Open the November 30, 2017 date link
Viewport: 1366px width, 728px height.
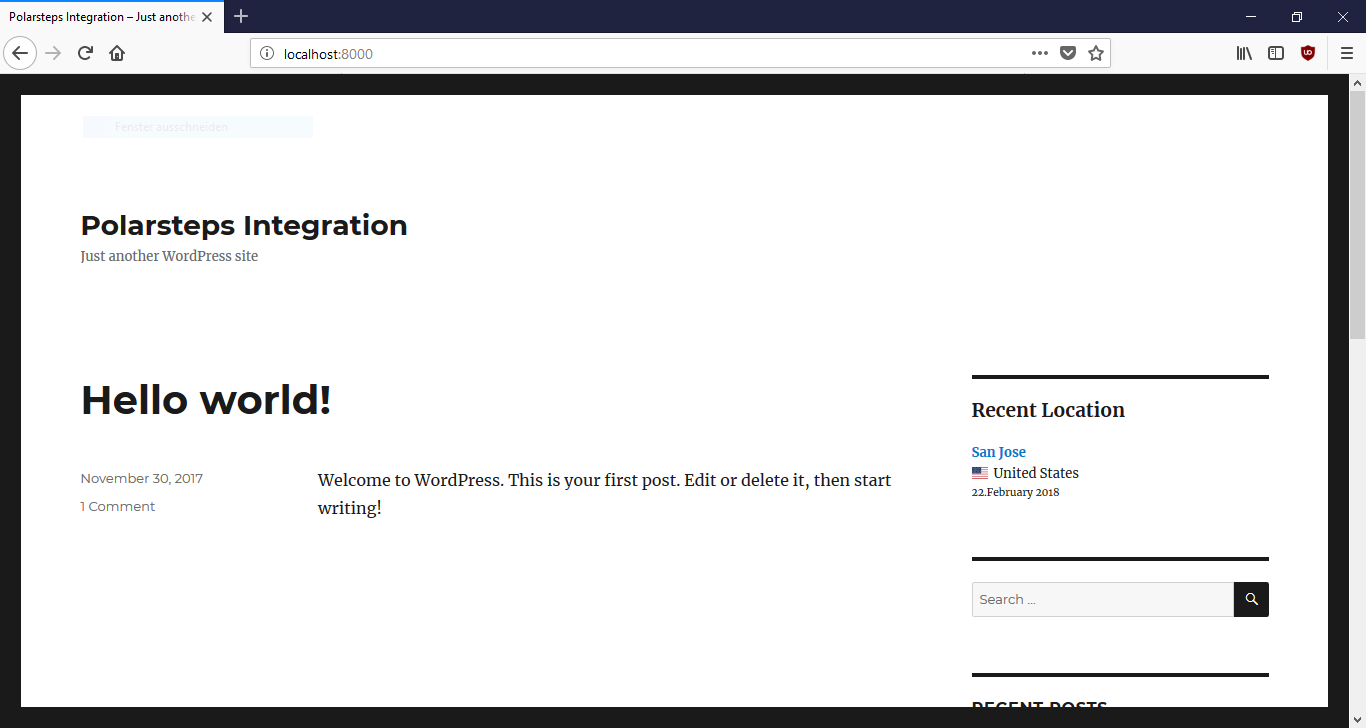(142, 479)
